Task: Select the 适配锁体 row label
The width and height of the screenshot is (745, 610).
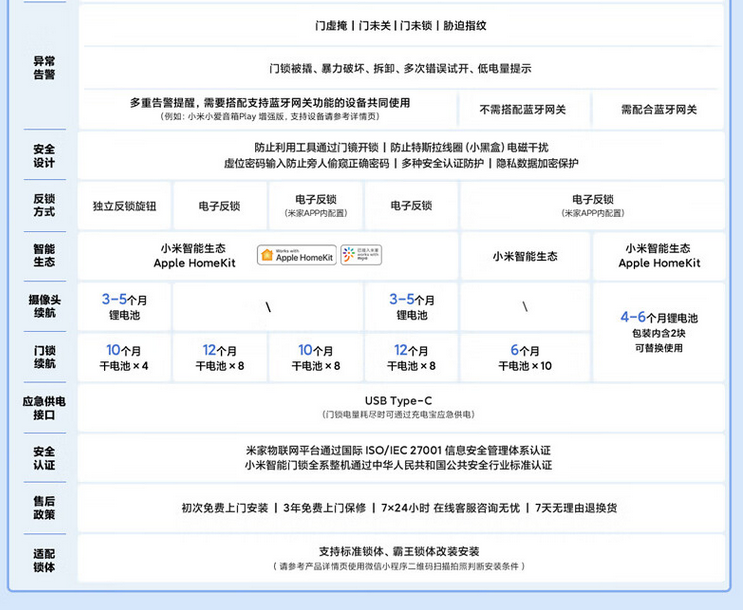Action: pyautogui.click(x=44, y=561)
